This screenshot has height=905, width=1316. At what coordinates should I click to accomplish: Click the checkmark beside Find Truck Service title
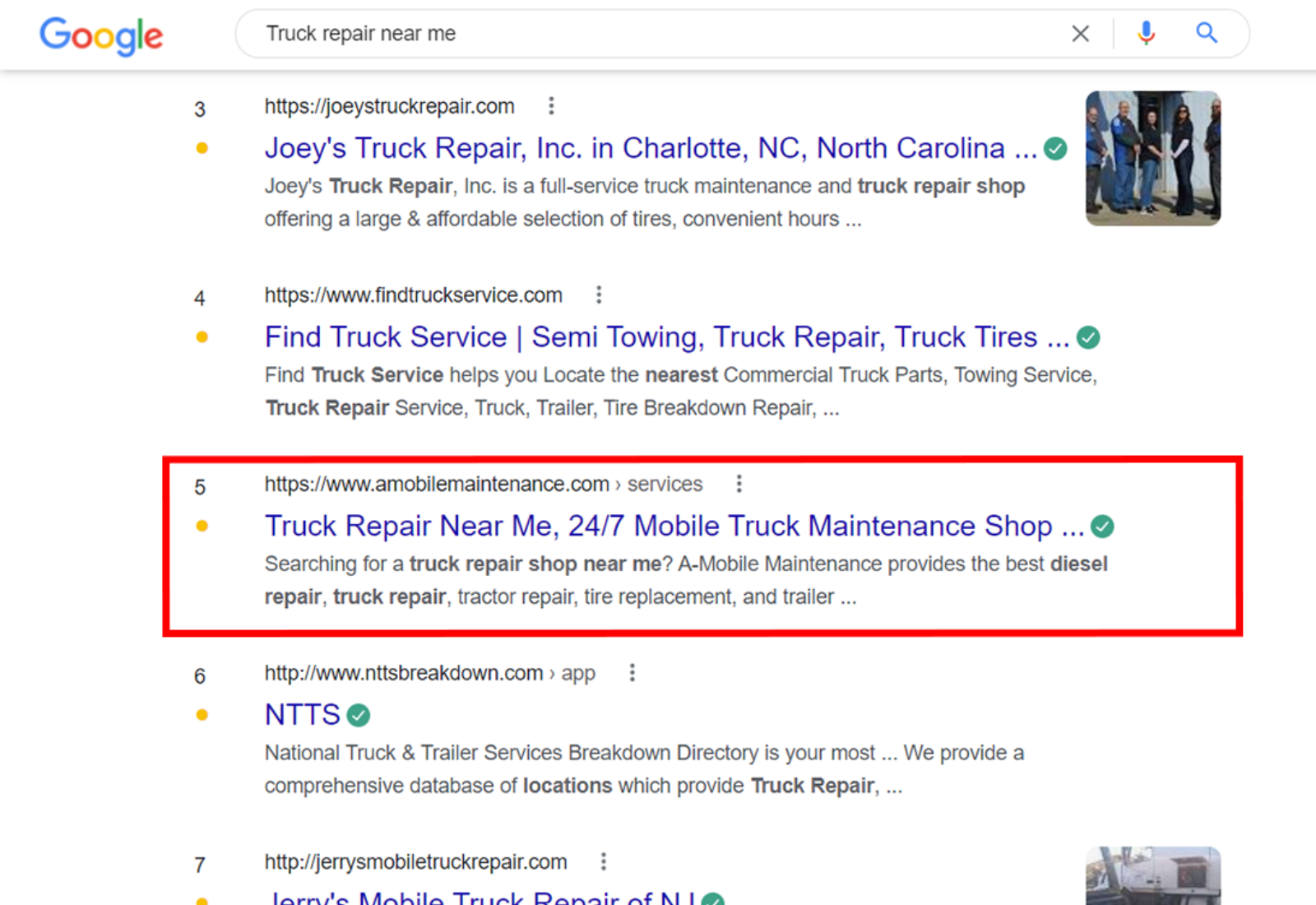click(x=1087, y=336)
